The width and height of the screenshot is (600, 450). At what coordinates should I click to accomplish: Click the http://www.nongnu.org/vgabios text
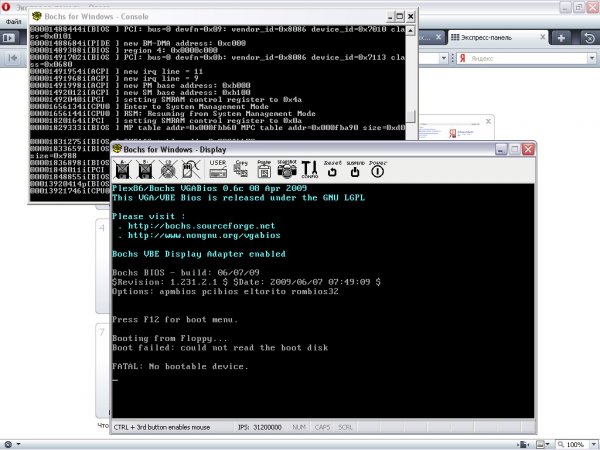click(x=204, y=235)
